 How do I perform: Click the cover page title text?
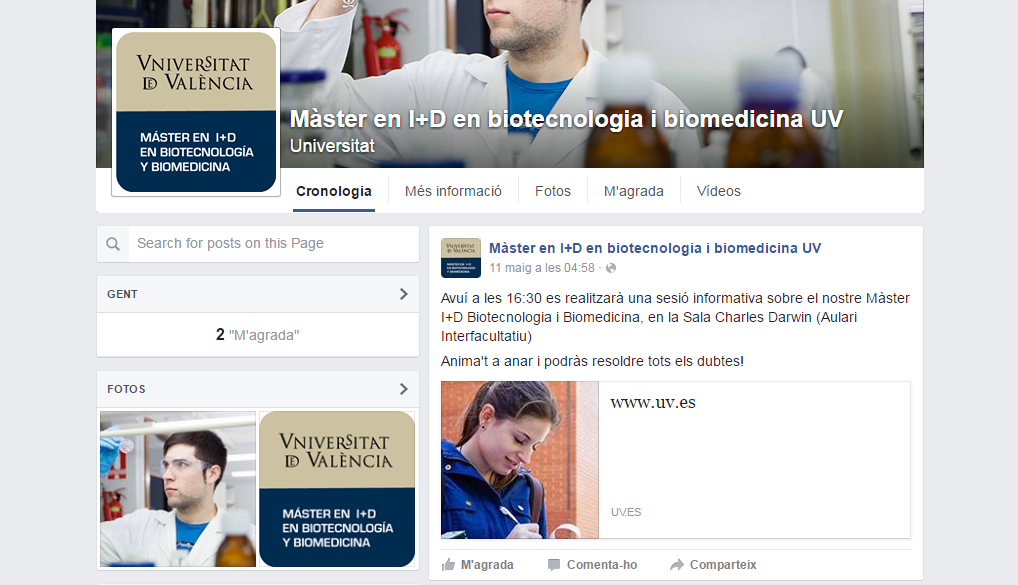tap(566, 119)
